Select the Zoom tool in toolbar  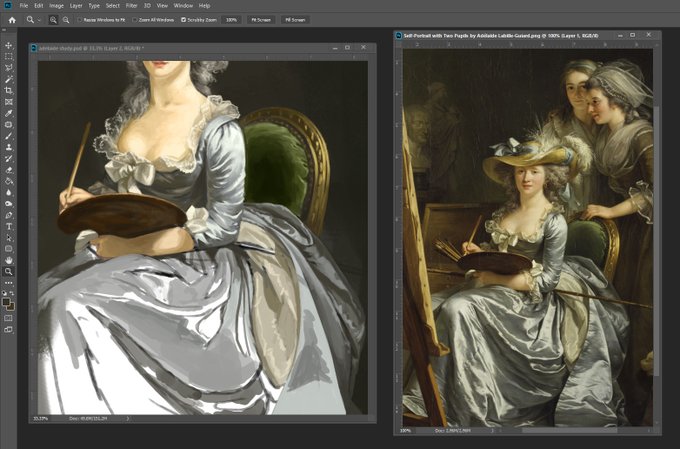pyautogui.click(x=8, y=272)
